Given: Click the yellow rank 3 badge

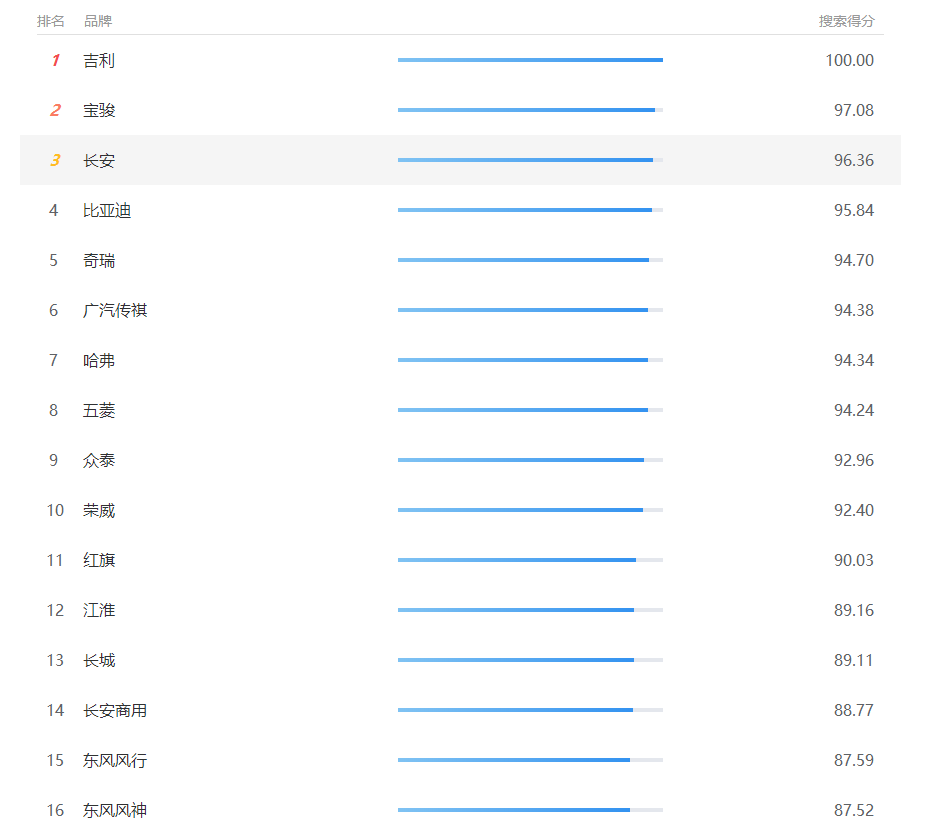Looking at the screenshot, I should (x=55, y=160).
